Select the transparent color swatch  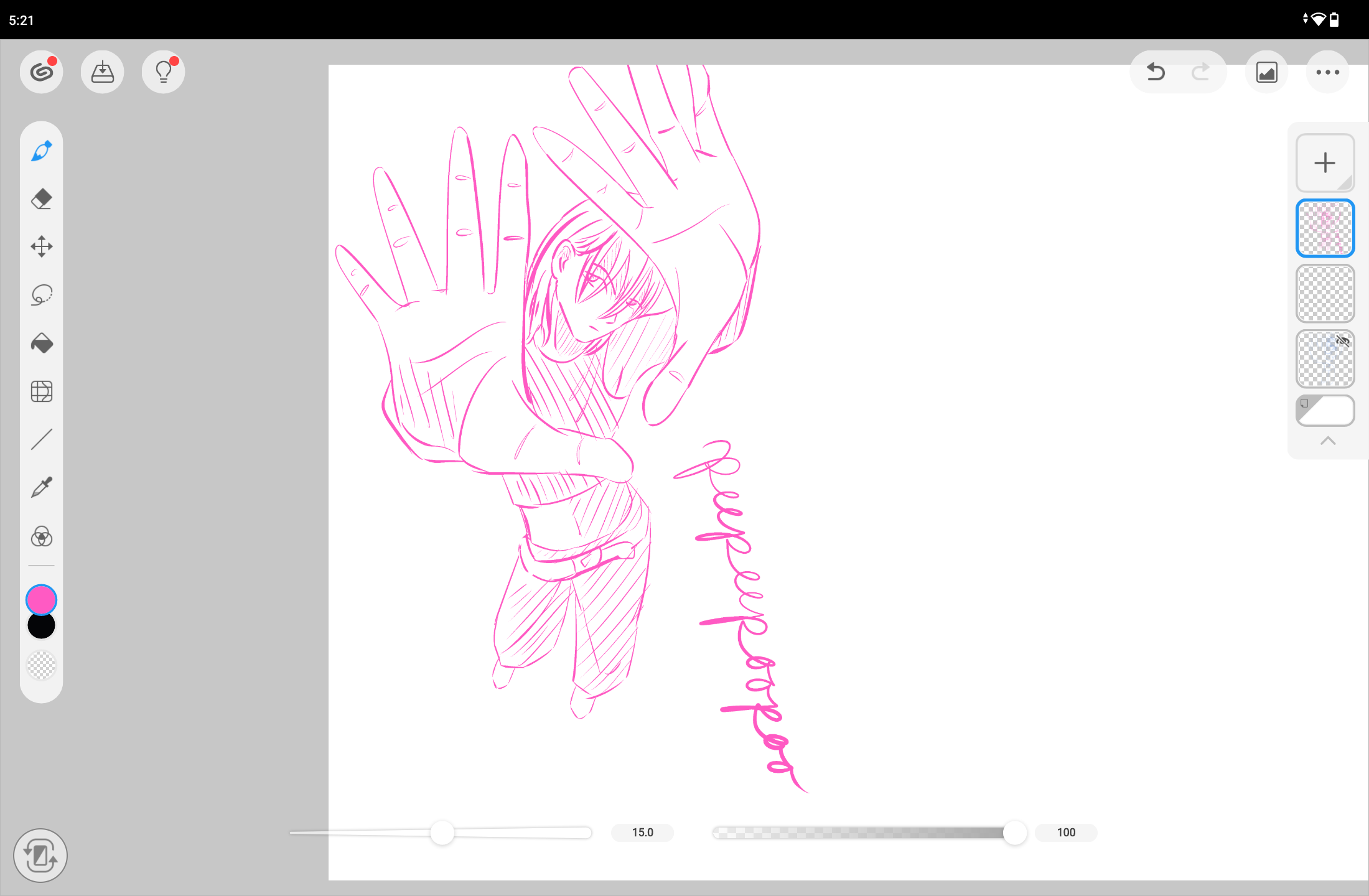point(41,665)
